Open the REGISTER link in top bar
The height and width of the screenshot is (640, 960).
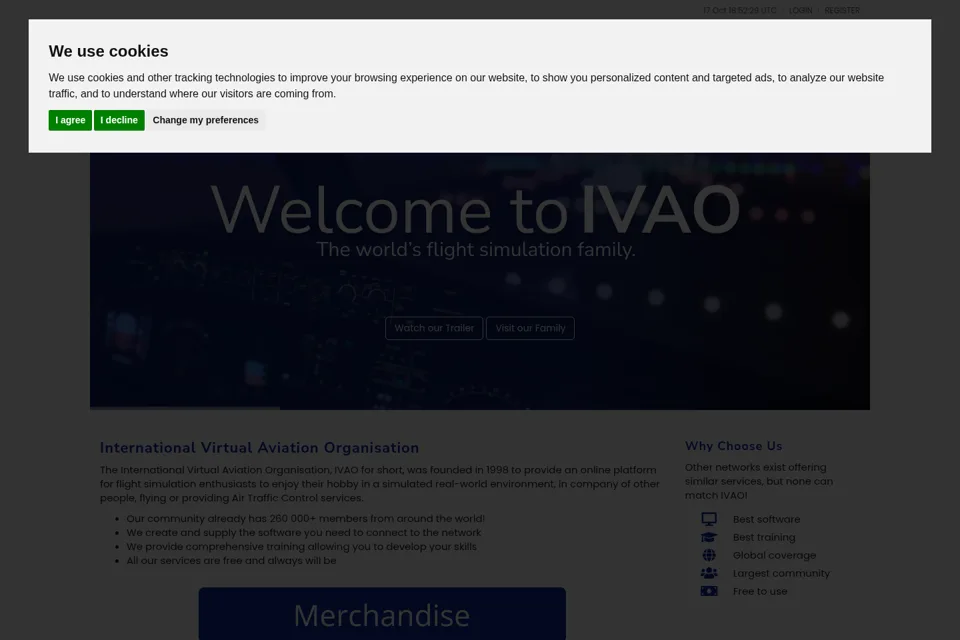(842, 10)
